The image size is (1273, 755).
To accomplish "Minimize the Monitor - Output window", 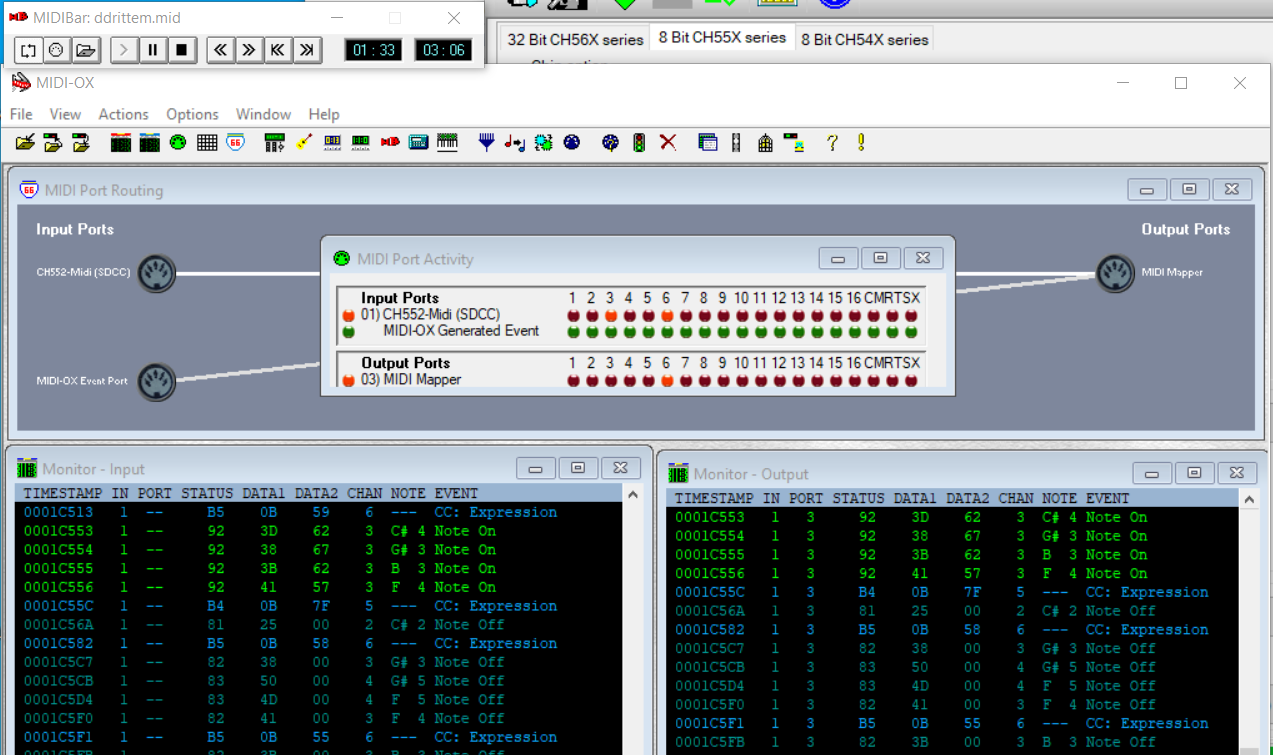I will pyautogui.click(x=1152, y=473).
